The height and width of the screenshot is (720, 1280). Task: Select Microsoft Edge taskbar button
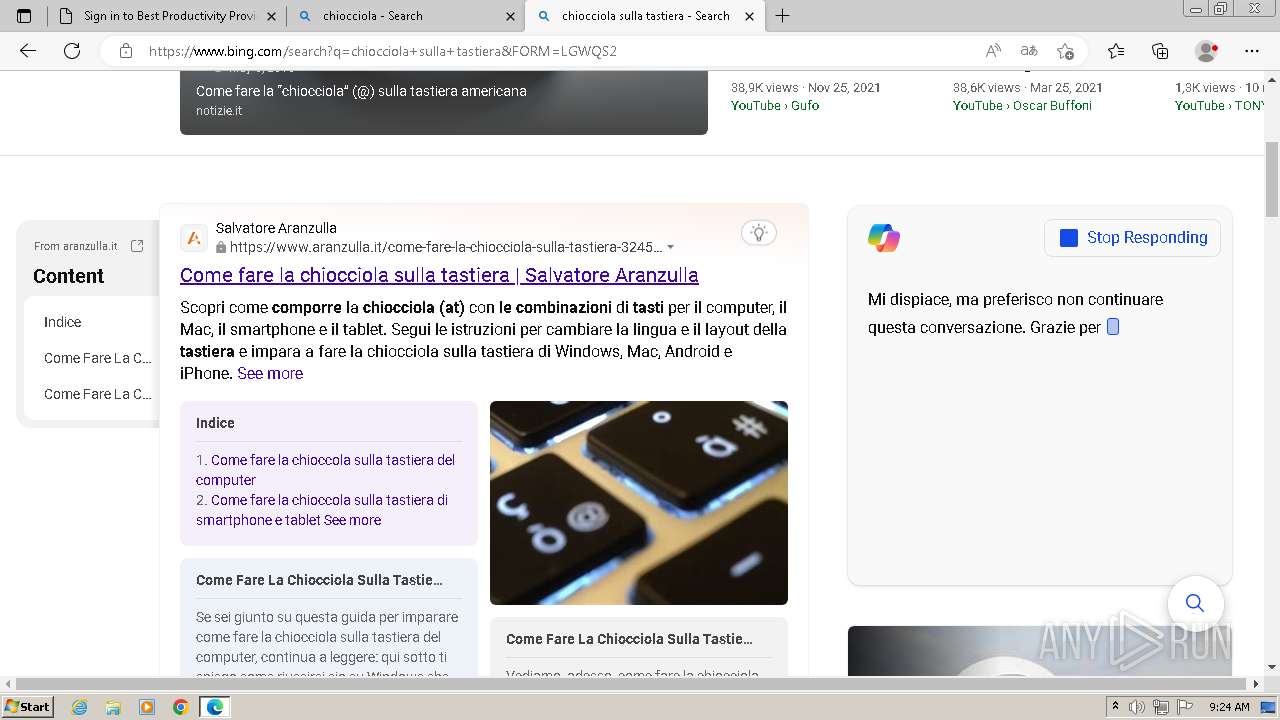[215, 707]
